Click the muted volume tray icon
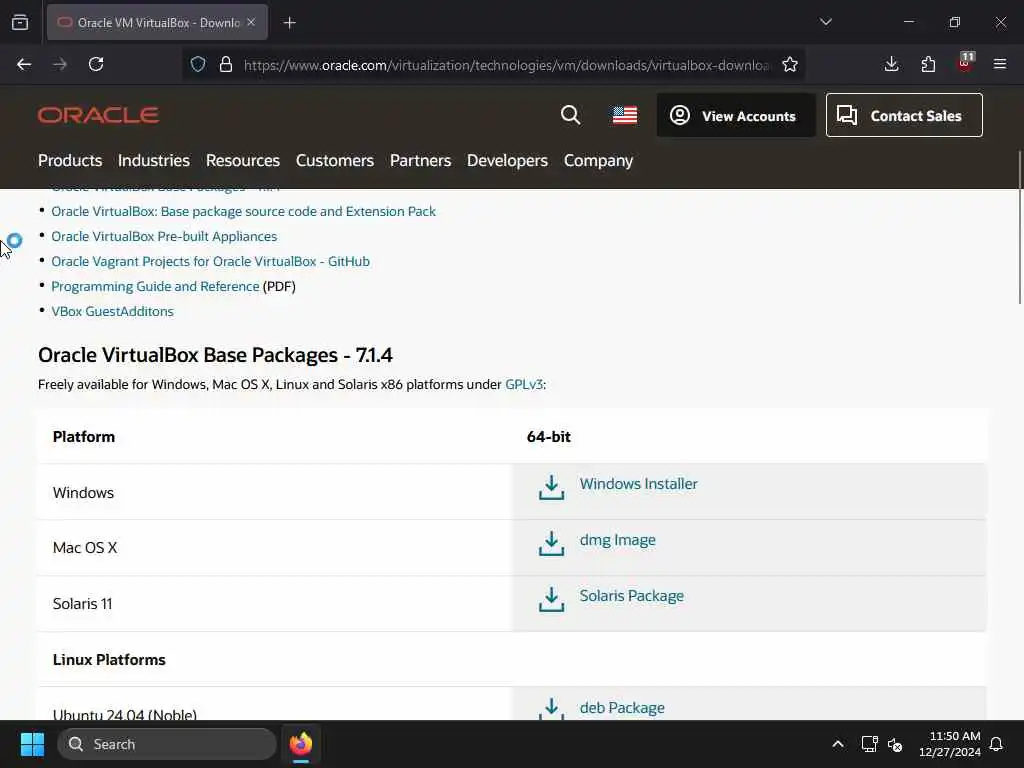Viewport: 1024px width, 768px height. [x=895, y=744]
